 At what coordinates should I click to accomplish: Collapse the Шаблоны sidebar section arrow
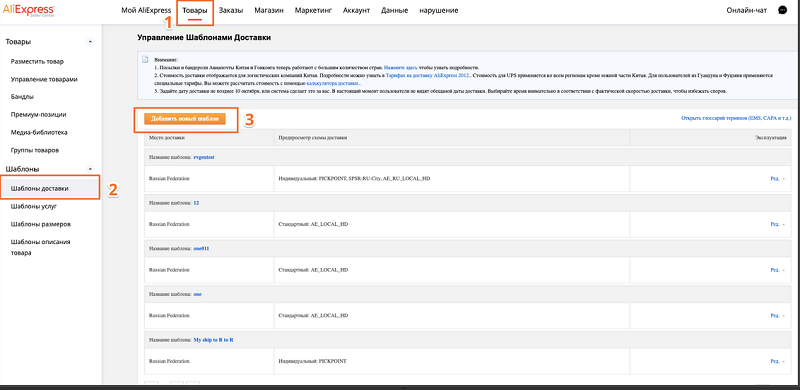coord(90,168)
